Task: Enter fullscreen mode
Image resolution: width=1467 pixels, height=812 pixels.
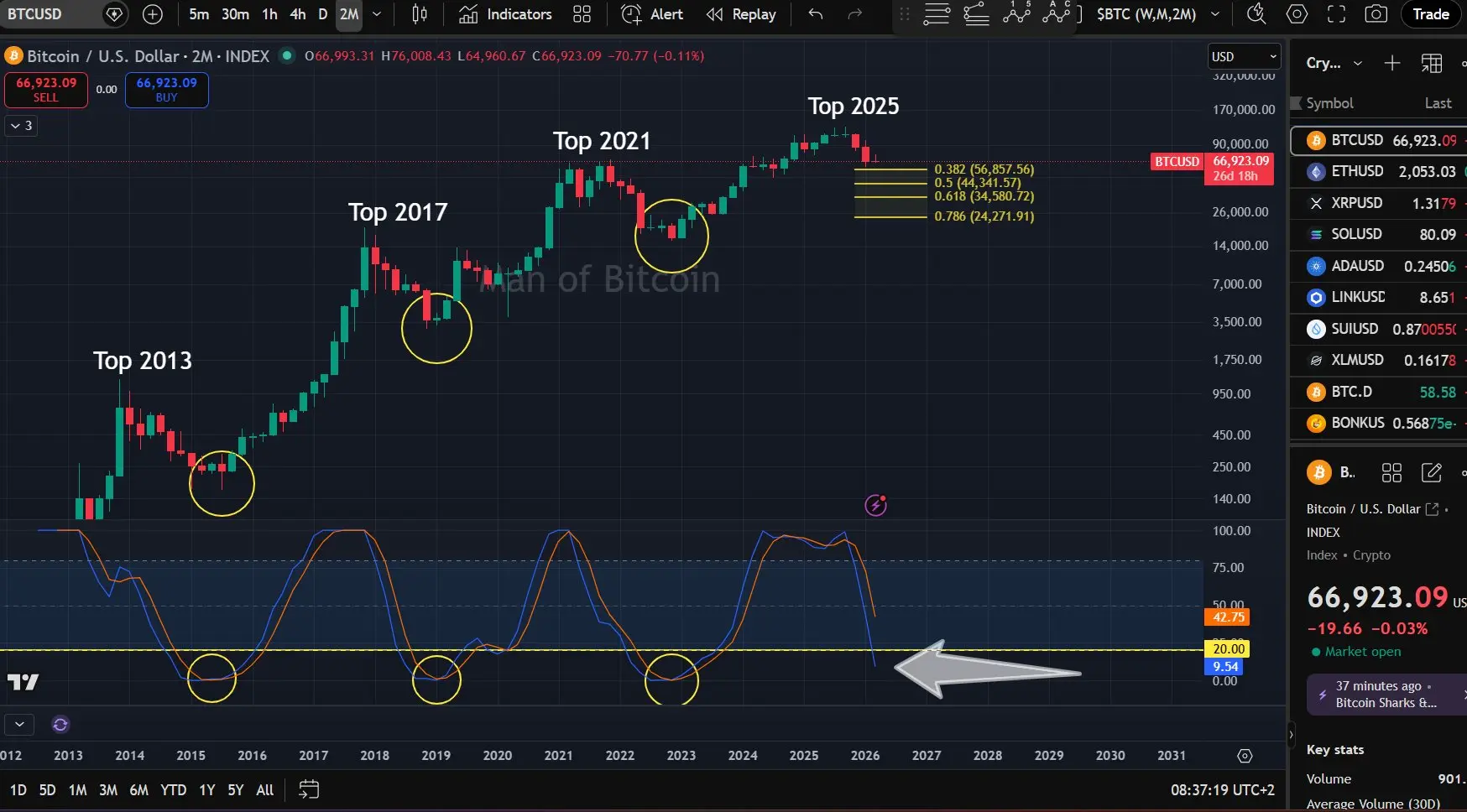Action: tap(1336, 14)
